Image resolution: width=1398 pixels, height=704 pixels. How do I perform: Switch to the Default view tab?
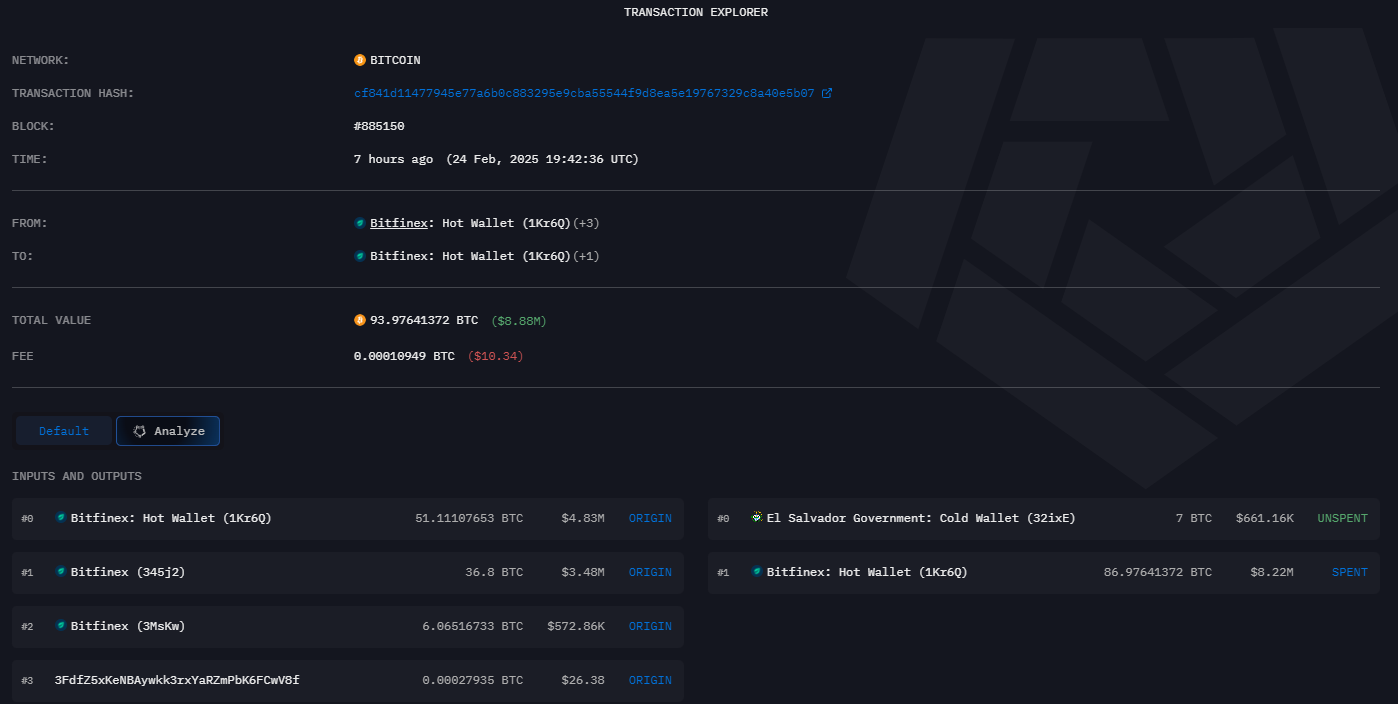pyautogui.click(x=64, y=431)
